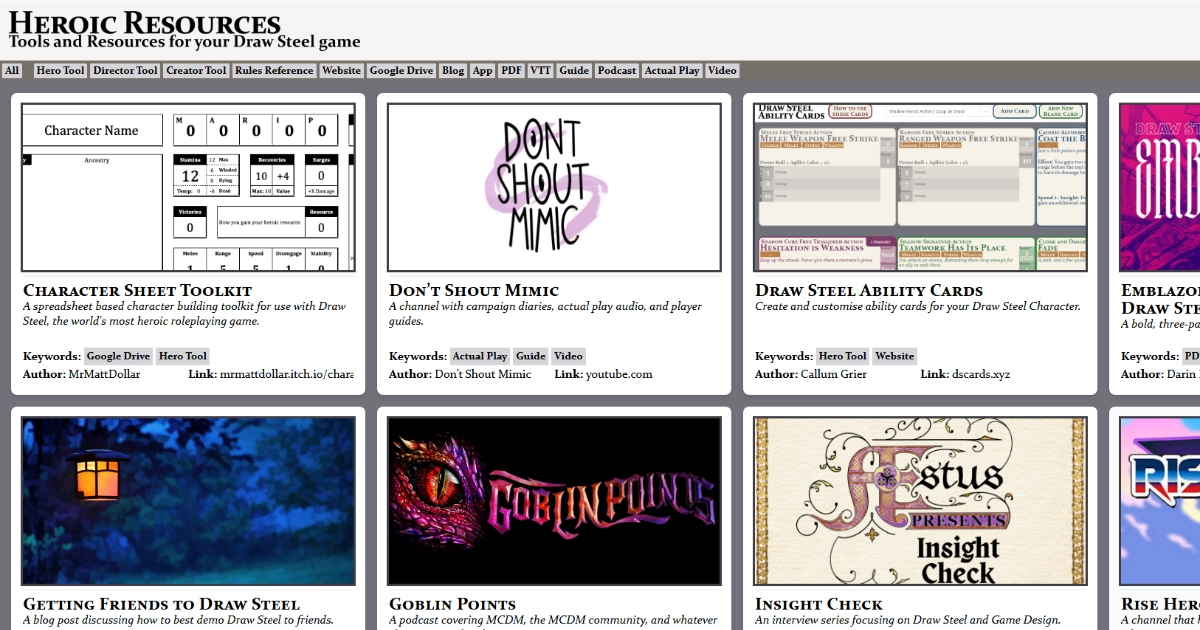Select the Actual Play filter

pyautogui.click(x=672, y=71)
